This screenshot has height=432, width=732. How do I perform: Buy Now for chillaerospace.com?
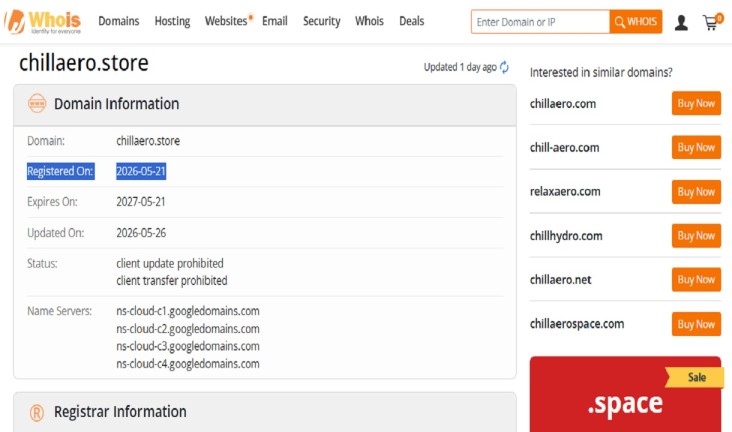click(696, 324)
